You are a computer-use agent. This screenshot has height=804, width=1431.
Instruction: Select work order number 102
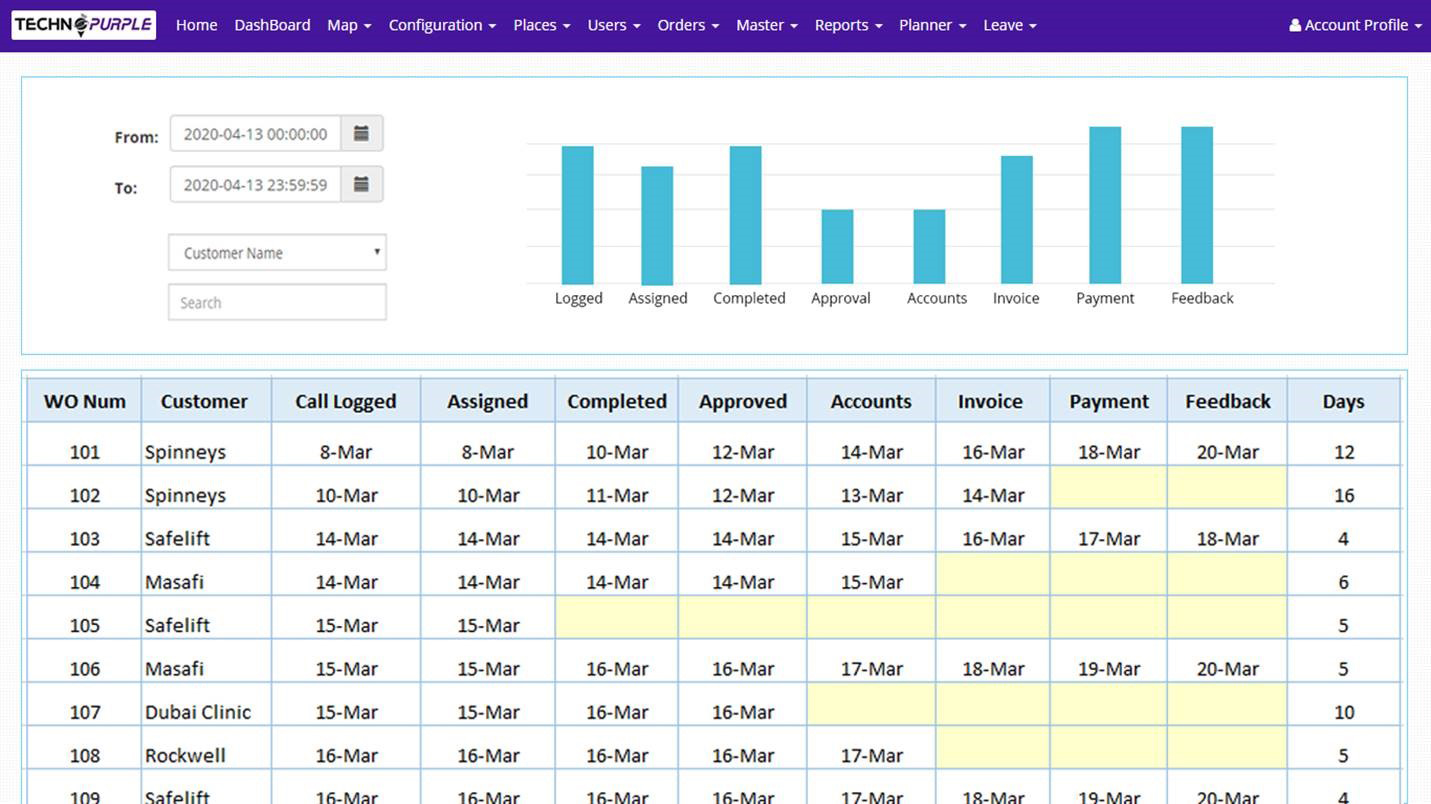85,495
